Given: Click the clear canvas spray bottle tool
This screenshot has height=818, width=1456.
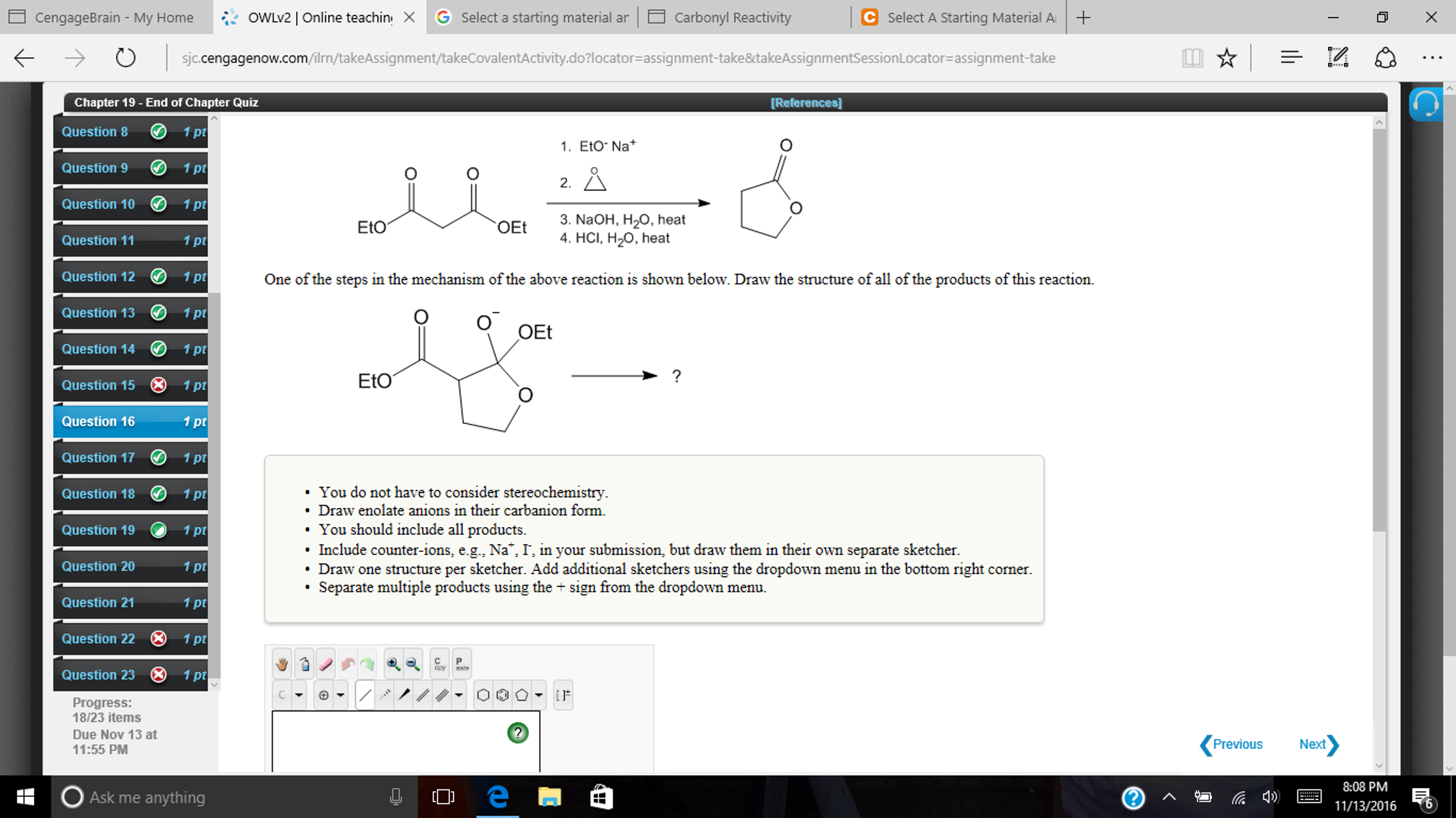Looking at the screenshot, I should [305, 664].
